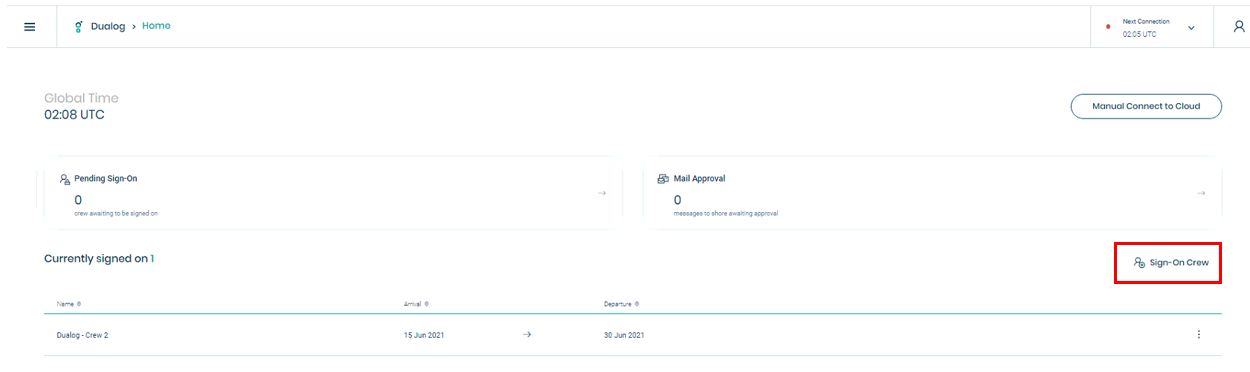Image resolution: width=1250 pixels, height=372 pixels.
Task: Click arrow between arrival and departure dates
Action: 527,335
